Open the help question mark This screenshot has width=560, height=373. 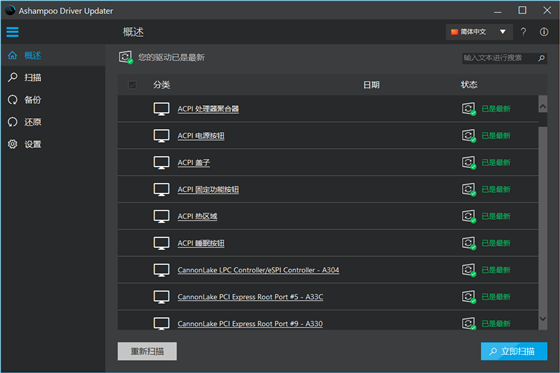[x=523, y=32]
